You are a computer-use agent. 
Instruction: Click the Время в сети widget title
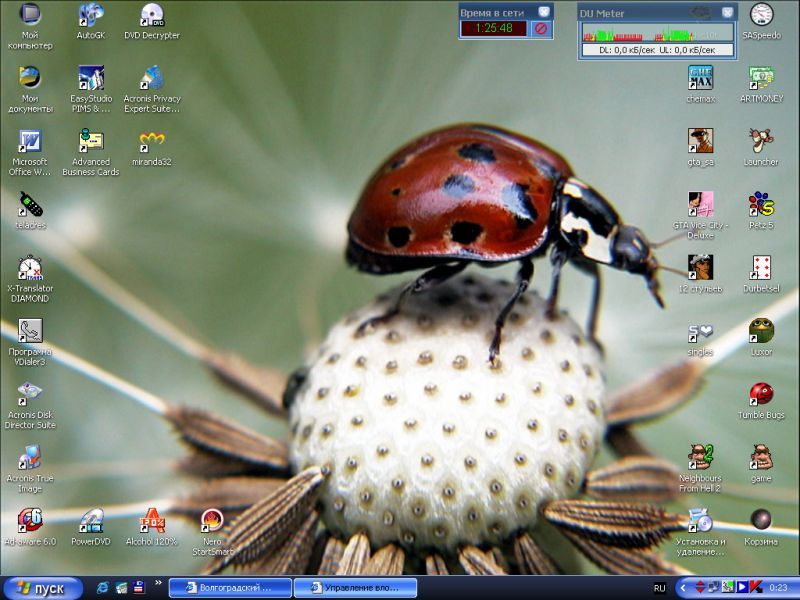pos(492,13)
